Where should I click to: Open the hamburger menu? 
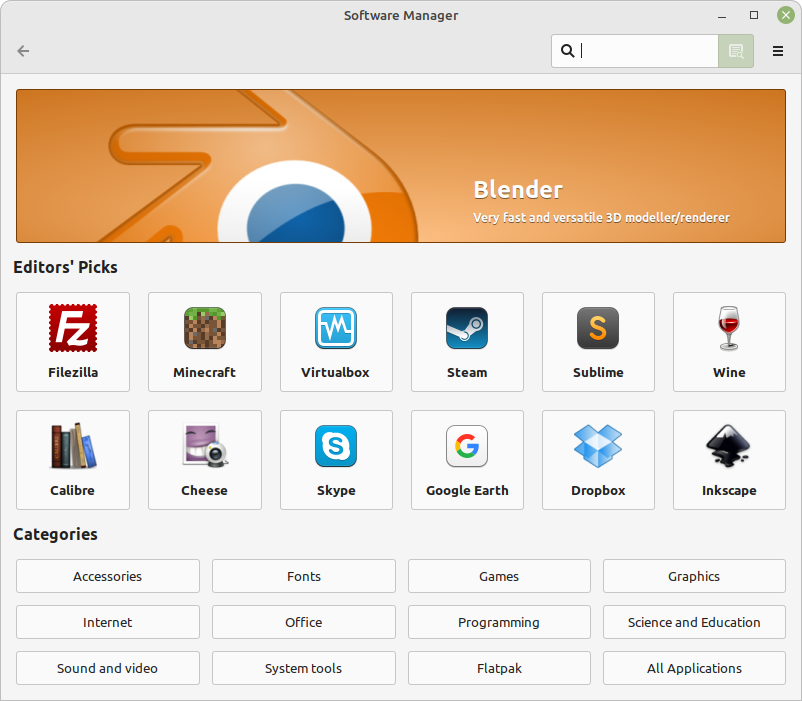tap(777, 51)
